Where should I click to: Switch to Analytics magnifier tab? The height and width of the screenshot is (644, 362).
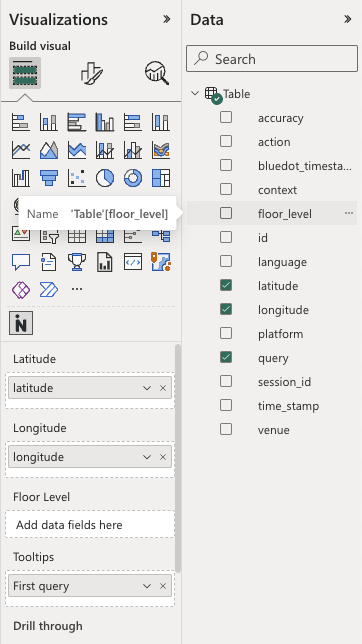coord(157,73)
